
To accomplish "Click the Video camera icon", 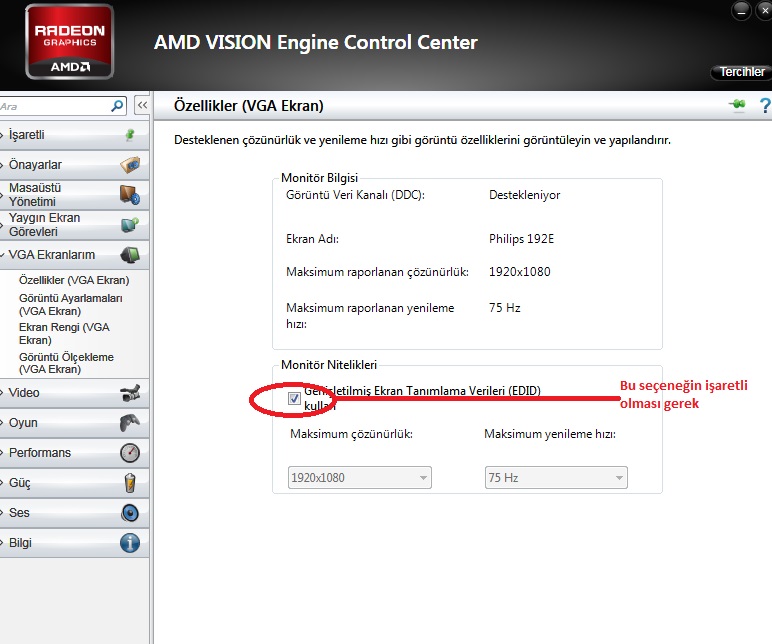I will coord(130,393).
